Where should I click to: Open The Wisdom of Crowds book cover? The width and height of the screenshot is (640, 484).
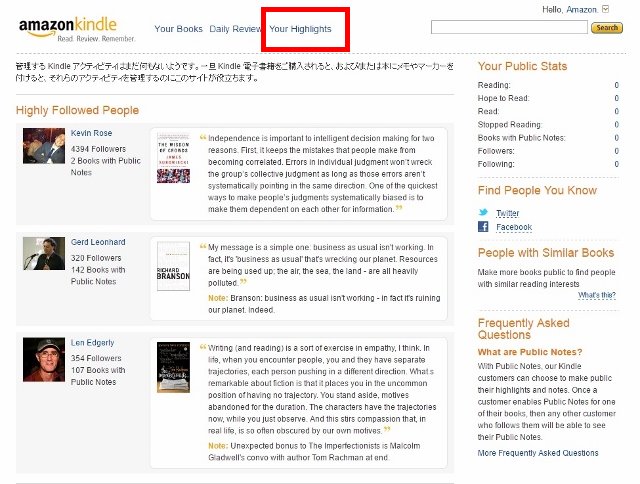pos(173,158)
